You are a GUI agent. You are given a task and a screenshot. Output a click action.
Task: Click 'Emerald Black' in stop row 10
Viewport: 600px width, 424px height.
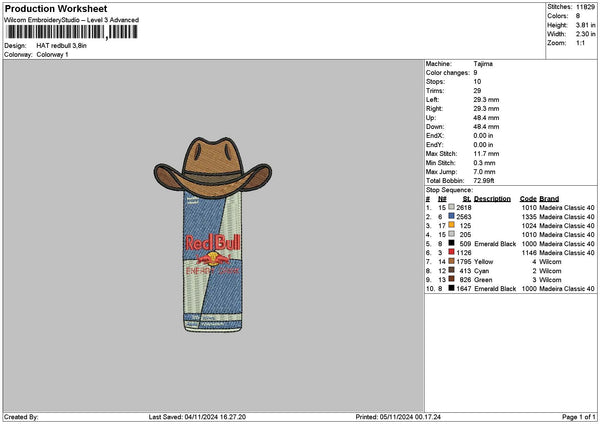(495, 289)
